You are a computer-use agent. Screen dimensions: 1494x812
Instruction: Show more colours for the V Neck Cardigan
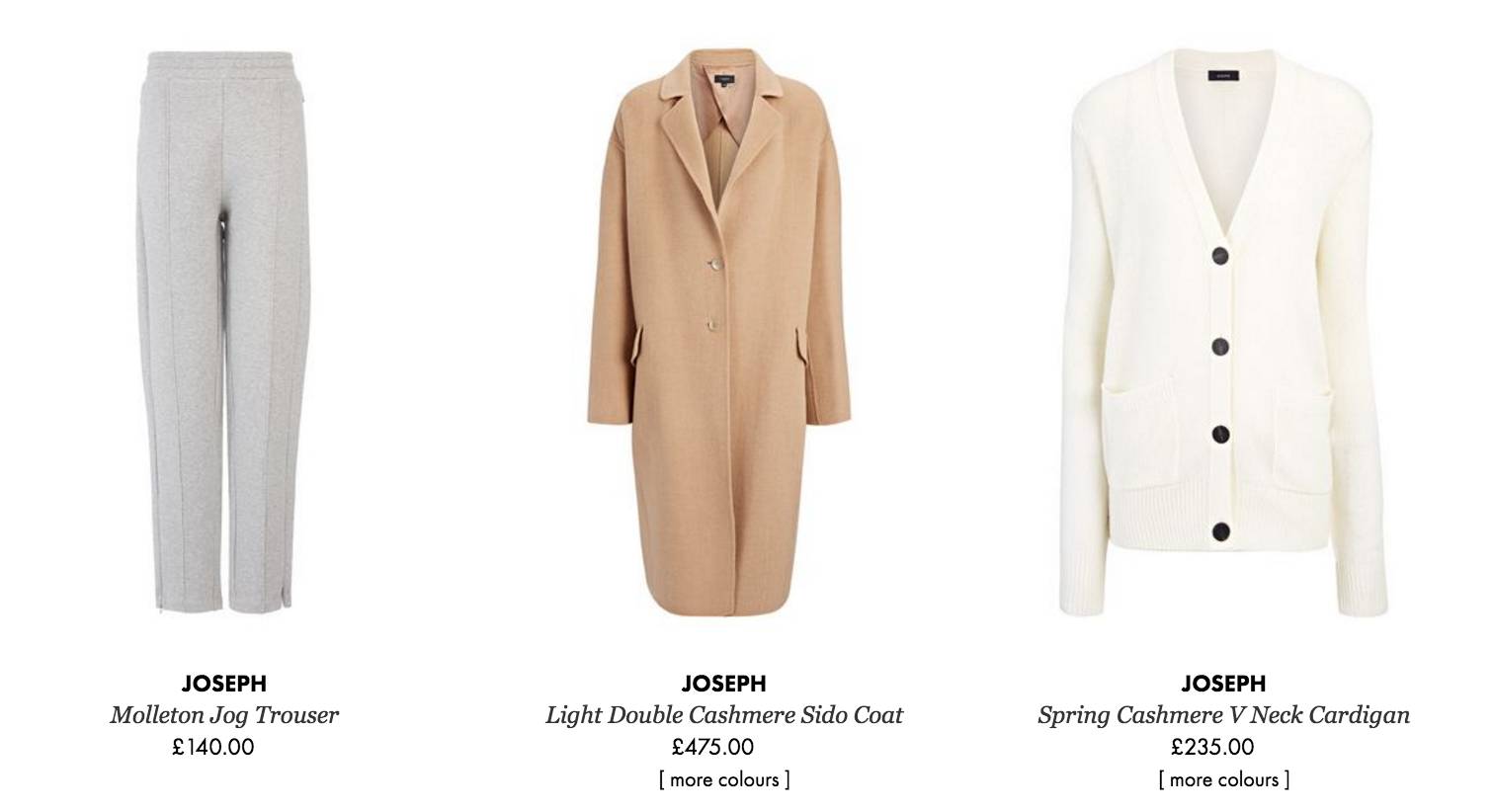pyautogui.click(x=1223, y=780)
